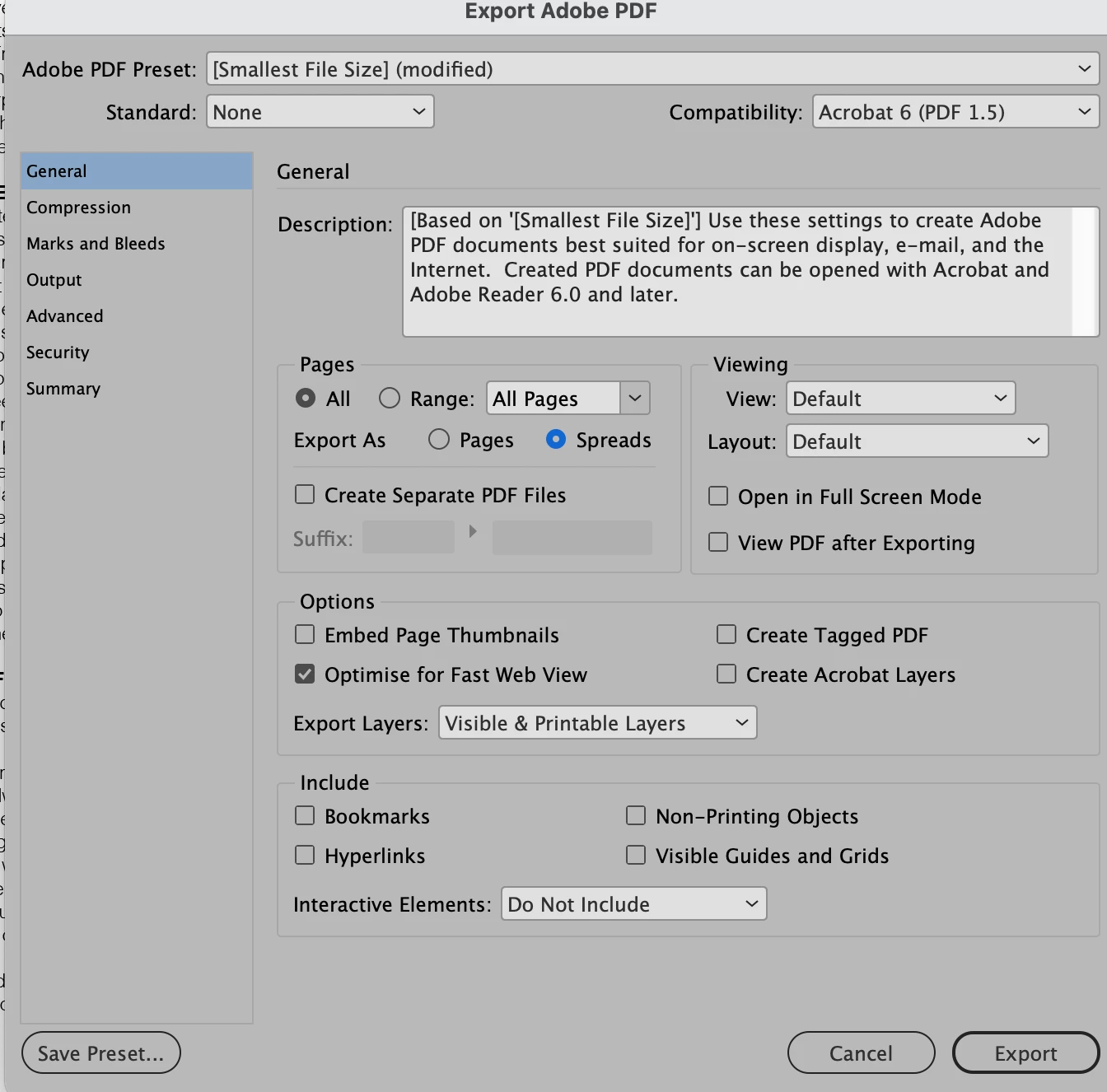This screenshot has height=1092, width=1107.
Task: Select the General category in sidebar
Action: click(x=137, y=171)
